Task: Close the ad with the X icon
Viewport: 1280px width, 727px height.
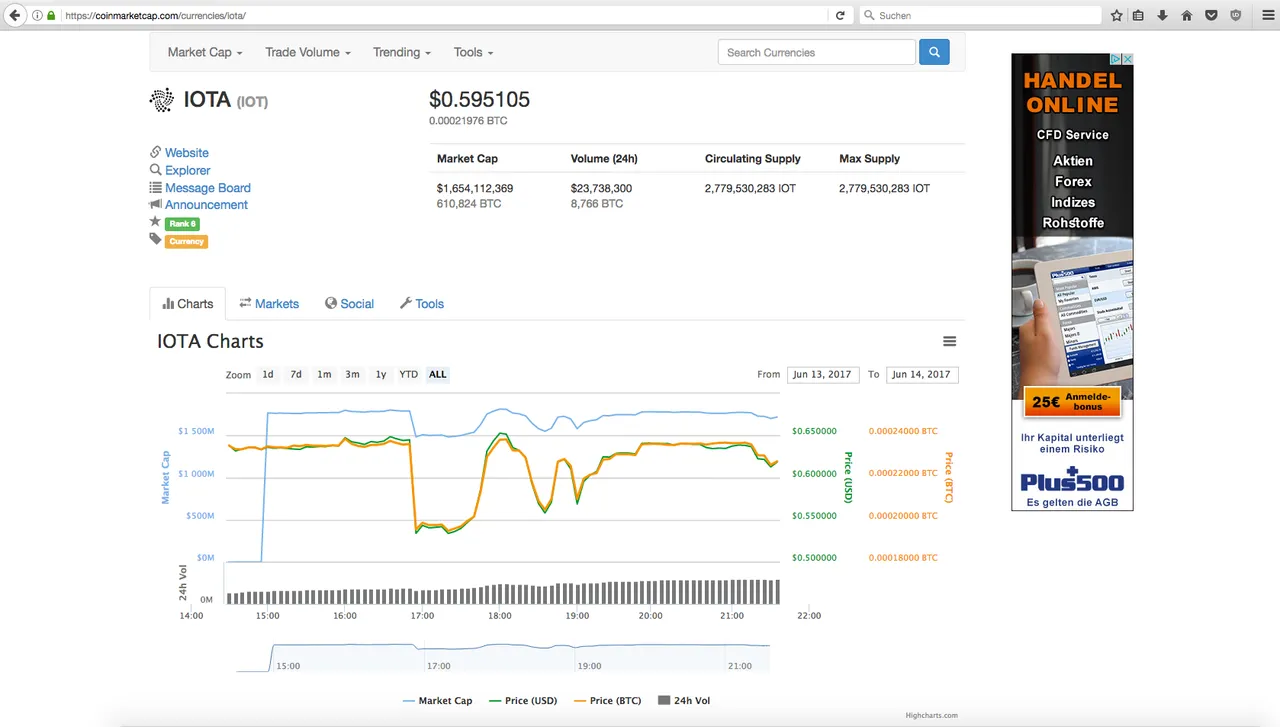Action: [x=1128, y=59]
